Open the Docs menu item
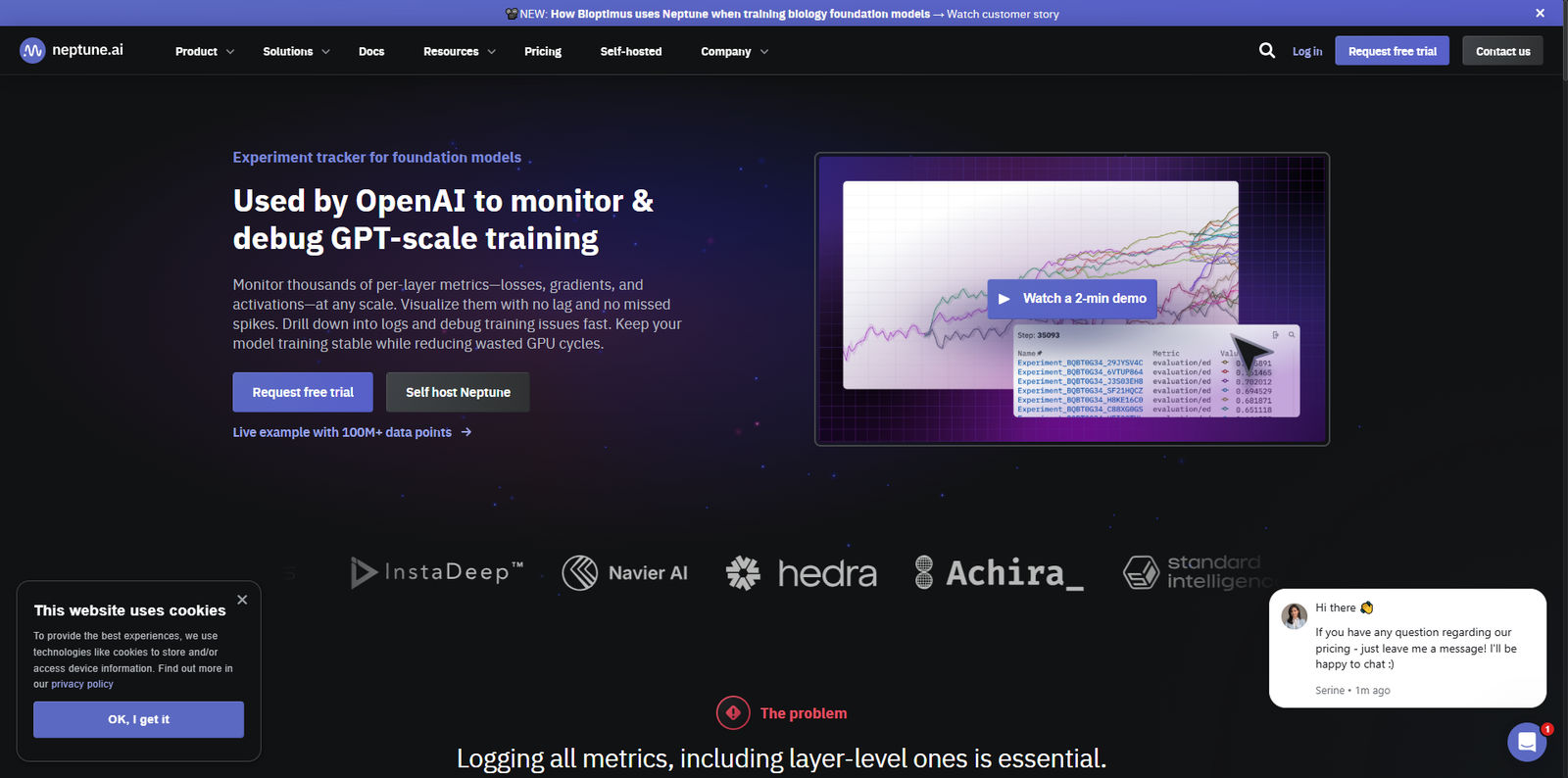The width and height of the screenshot is (1568, 778). click(x=371, y=51)
